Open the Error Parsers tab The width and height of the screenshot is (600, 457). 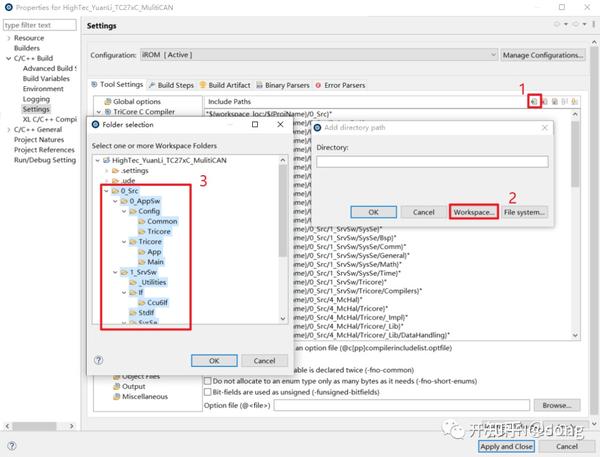click(x=340, y=85)
